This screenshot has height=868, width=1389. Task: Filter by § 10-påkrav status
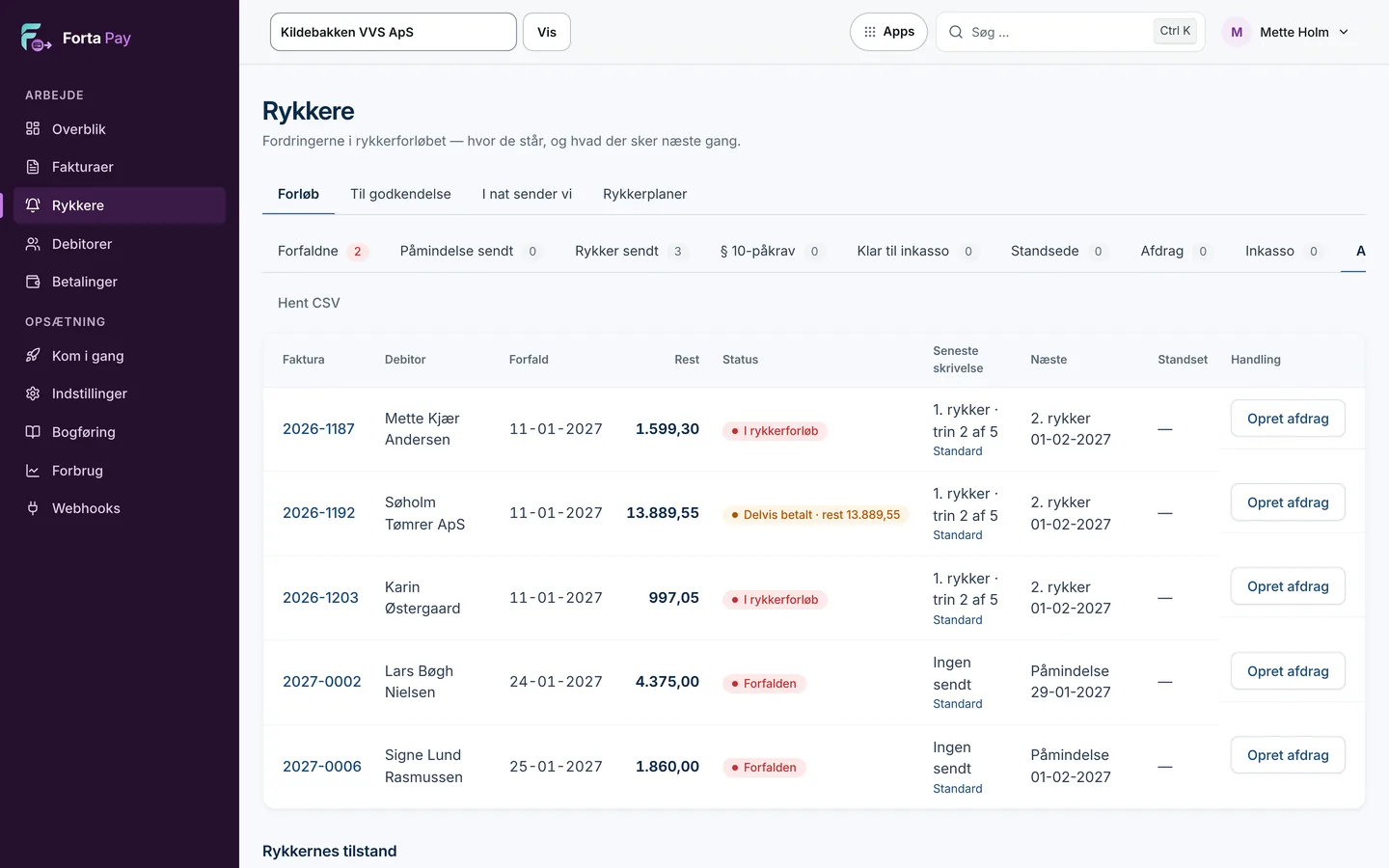(771, 251)
